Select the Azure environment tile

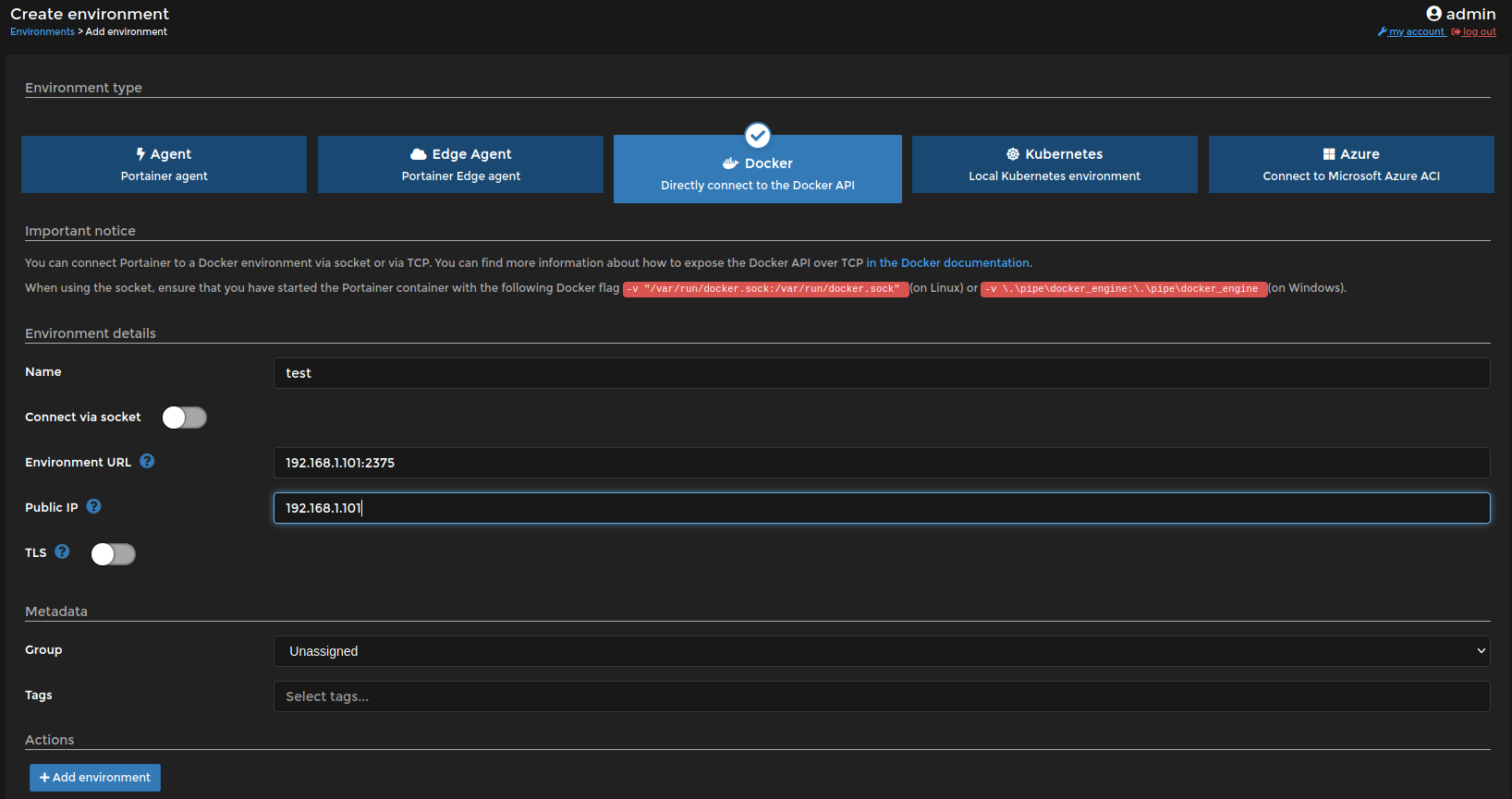pyautogui.click(x=1351, y=164)
